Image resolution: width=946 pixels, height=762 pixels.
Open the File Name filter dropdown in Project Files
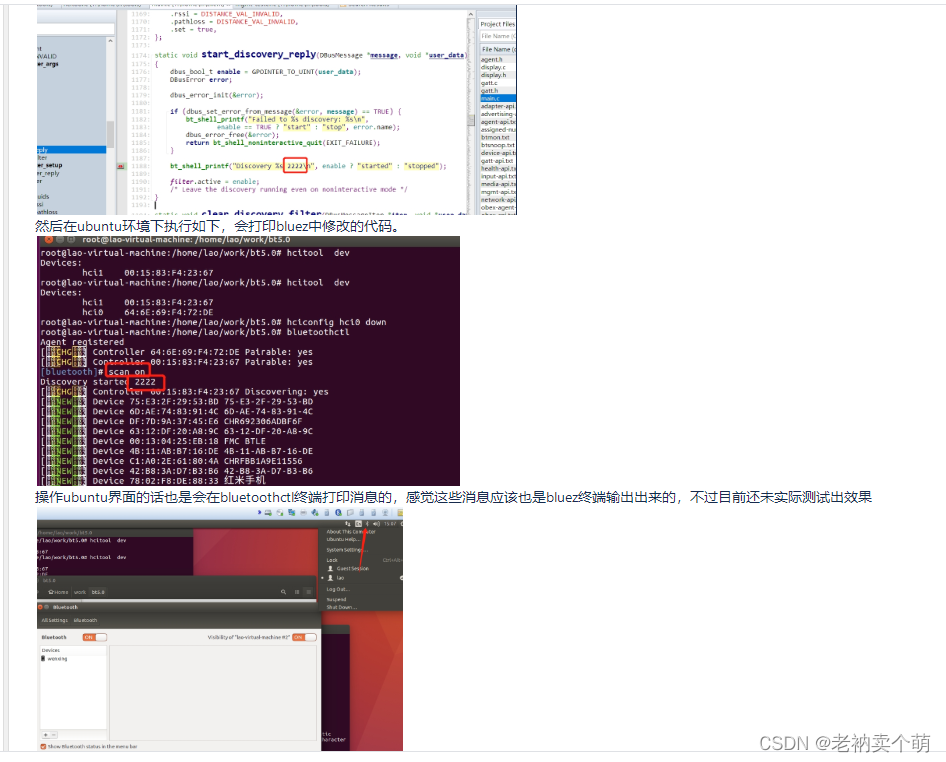point(497,36)
